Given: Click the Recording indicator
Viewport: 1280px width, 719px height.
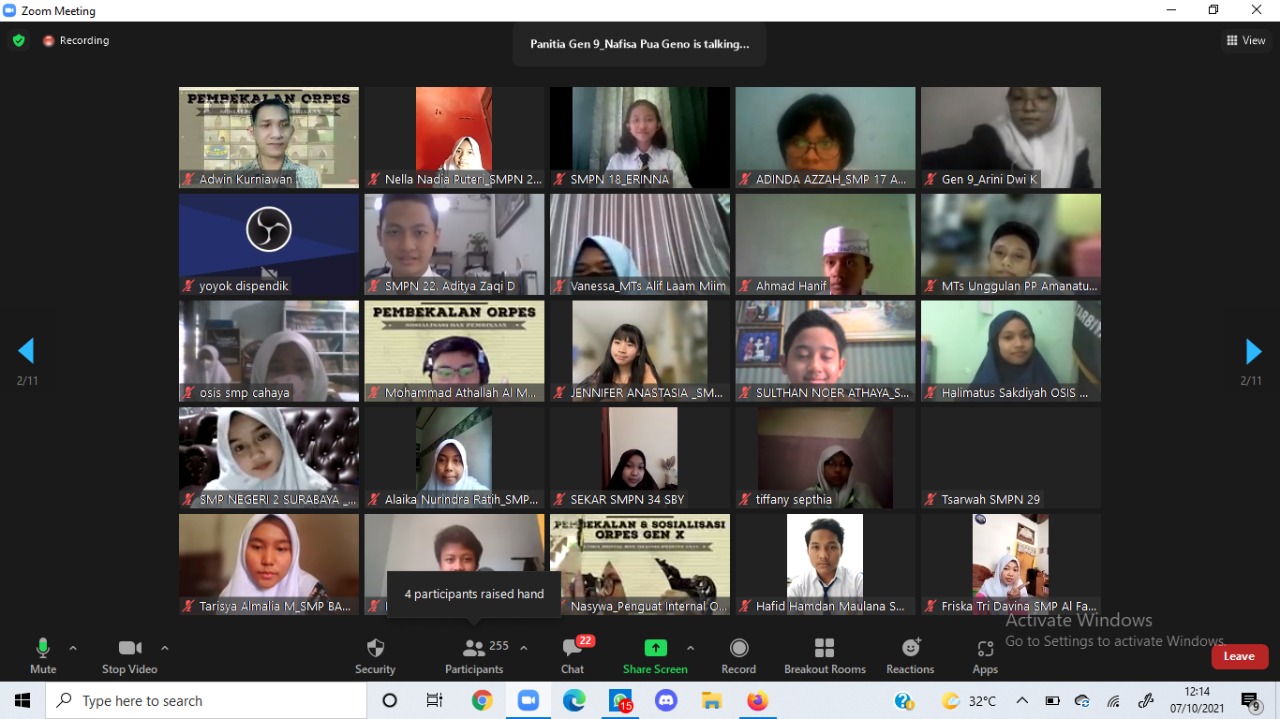Looking at the screenshot, I should [x=76, y=41].
